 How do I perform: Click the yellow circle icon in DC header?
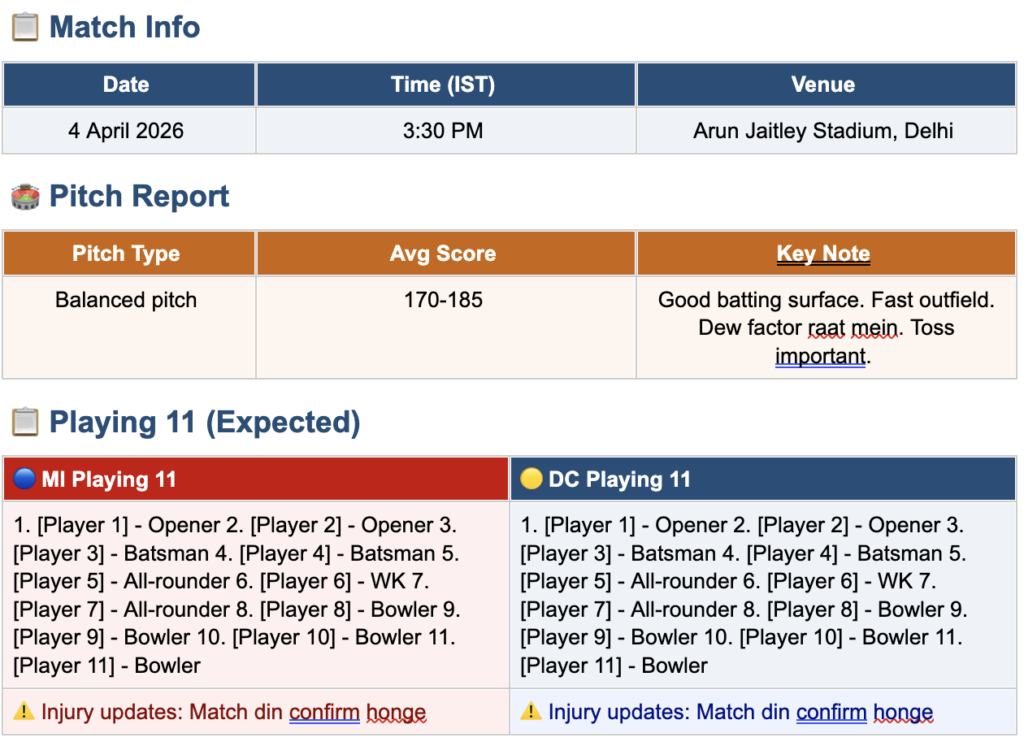(x=531, y=479)
